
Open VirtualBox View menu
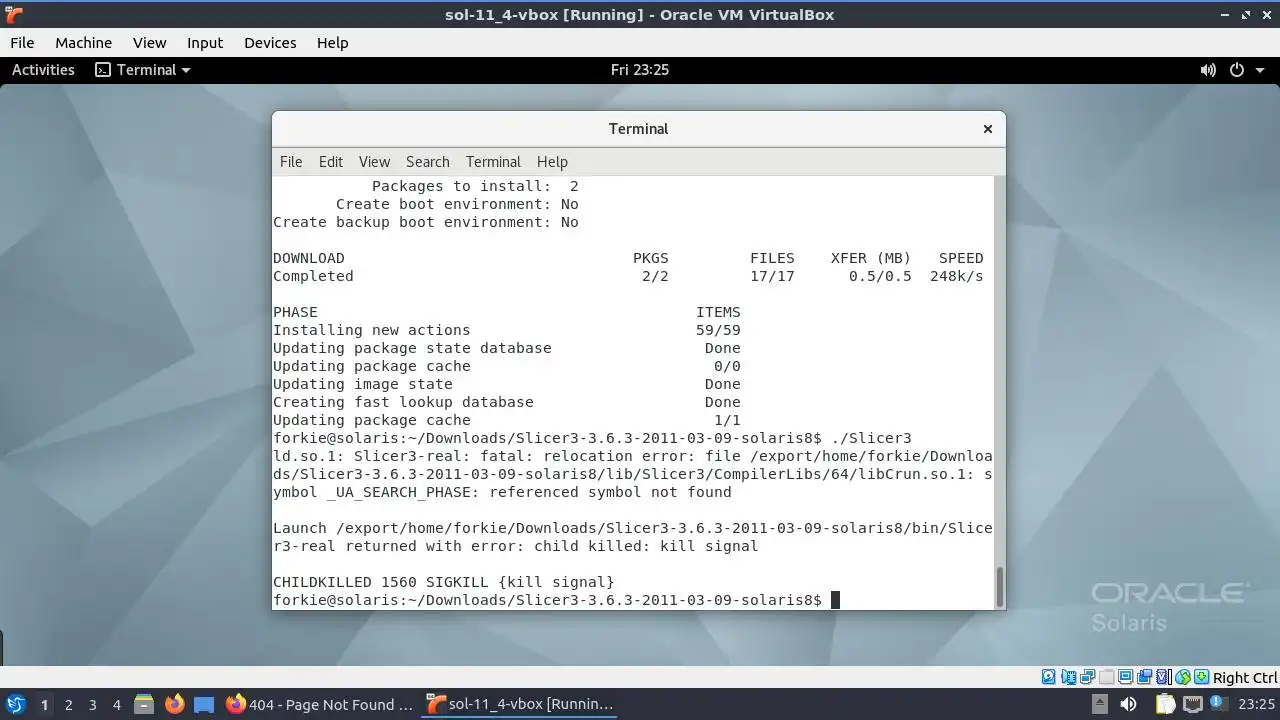point(149,43)
